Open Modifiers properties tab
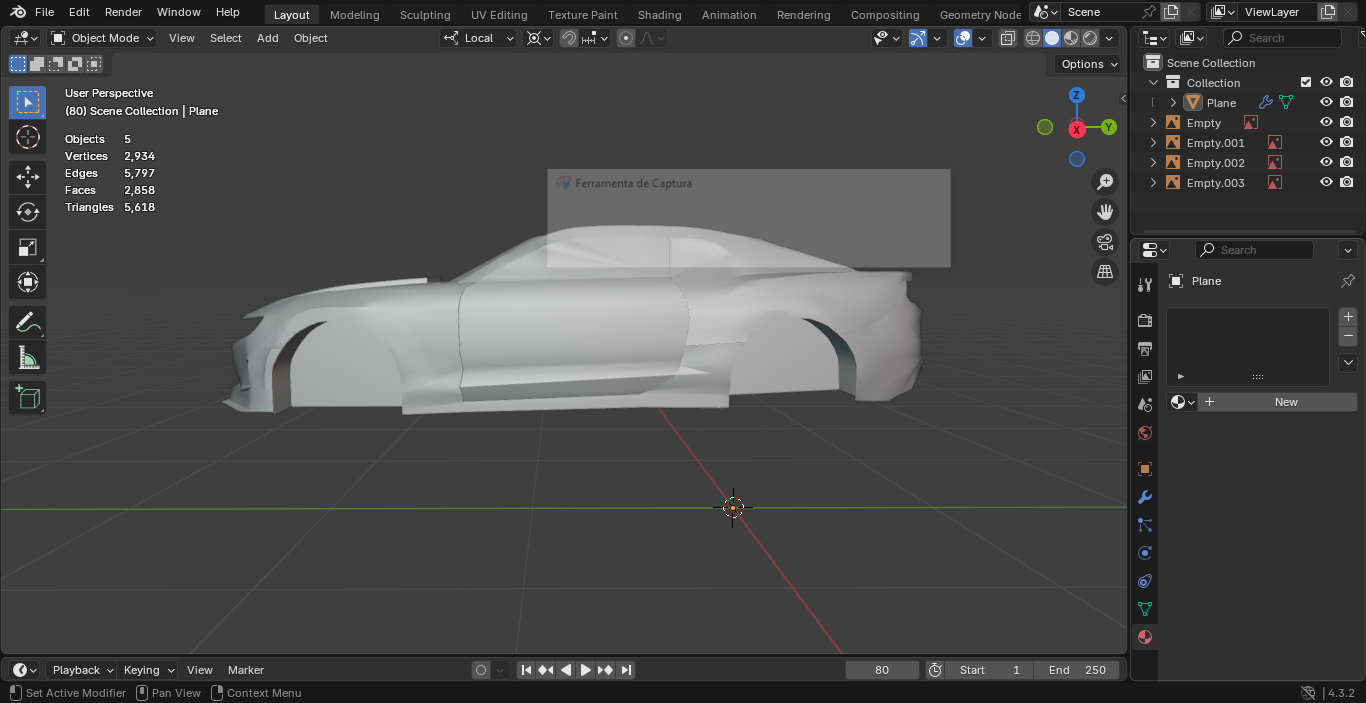Screen dimensions: 1366x703 [x=1145, y=497]
